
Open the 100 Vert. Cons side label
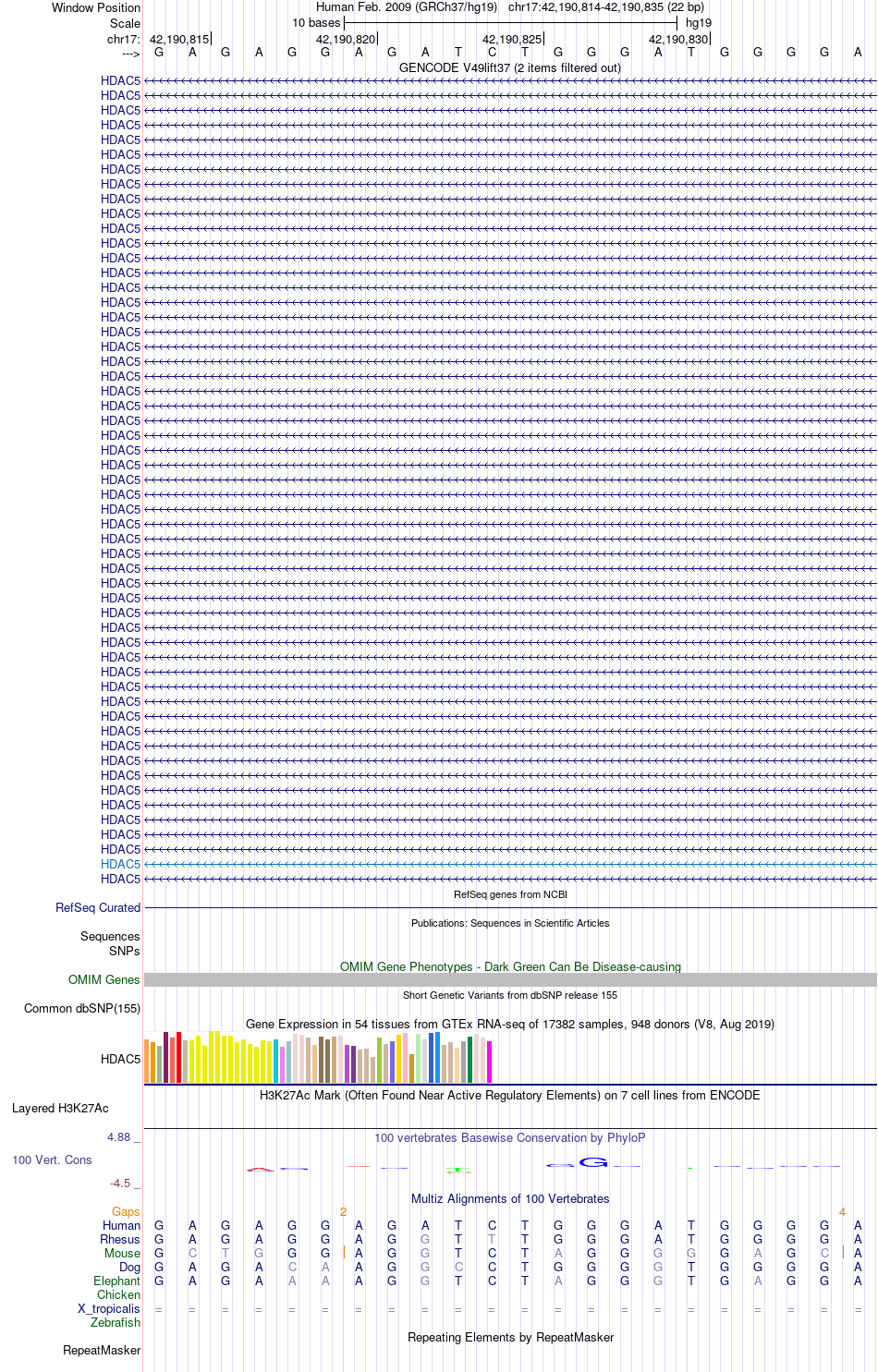tap(52, 1160)
